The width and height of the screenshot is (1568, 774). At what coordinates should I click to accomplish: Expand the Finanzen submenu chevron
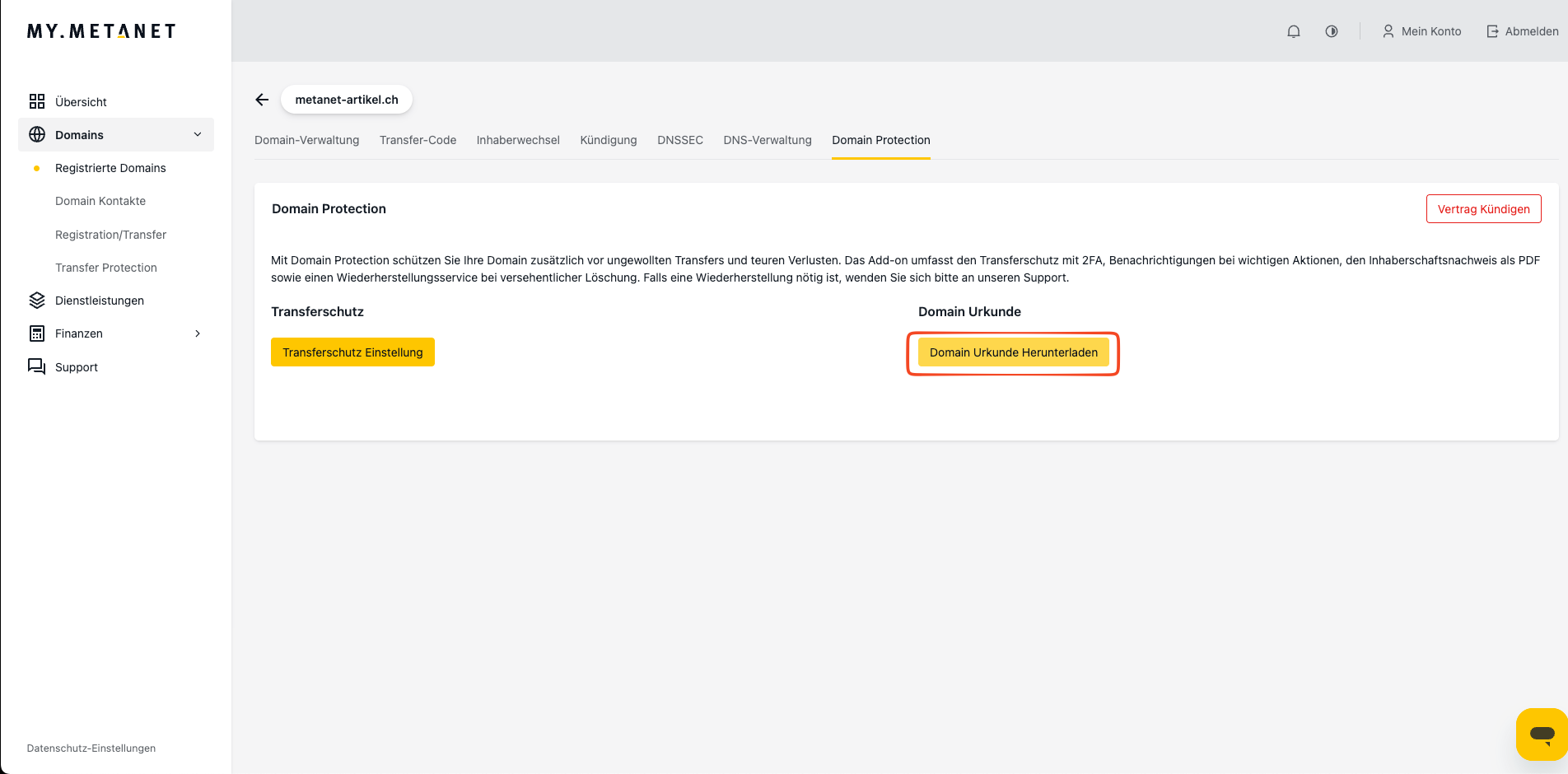(x=198, y=333)
